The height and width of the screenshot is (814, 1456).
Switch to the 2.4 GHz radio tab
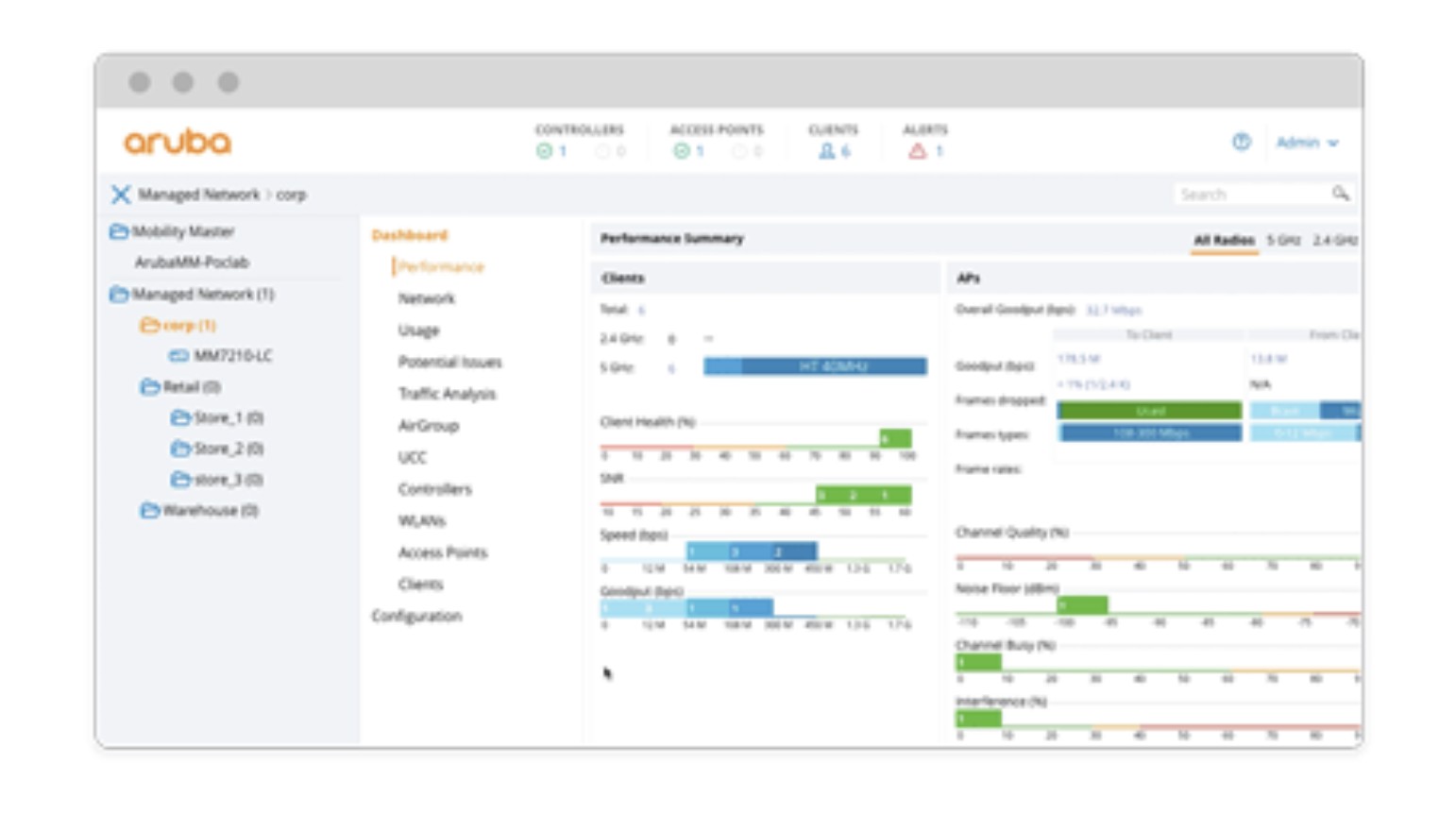tap(1334, 240)
